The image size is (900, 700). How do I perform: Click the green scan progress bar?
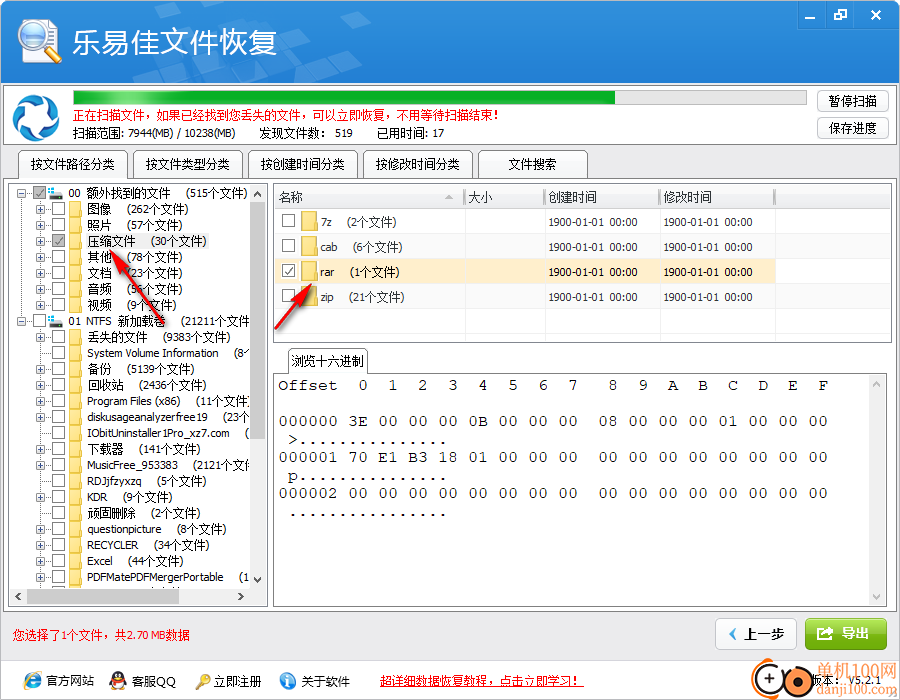[x=439, y=98]
